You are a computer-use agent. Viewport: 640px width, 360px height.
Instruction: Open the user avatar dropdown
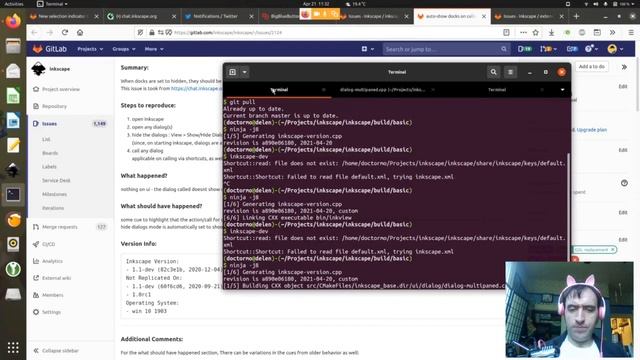coord(615,49)
